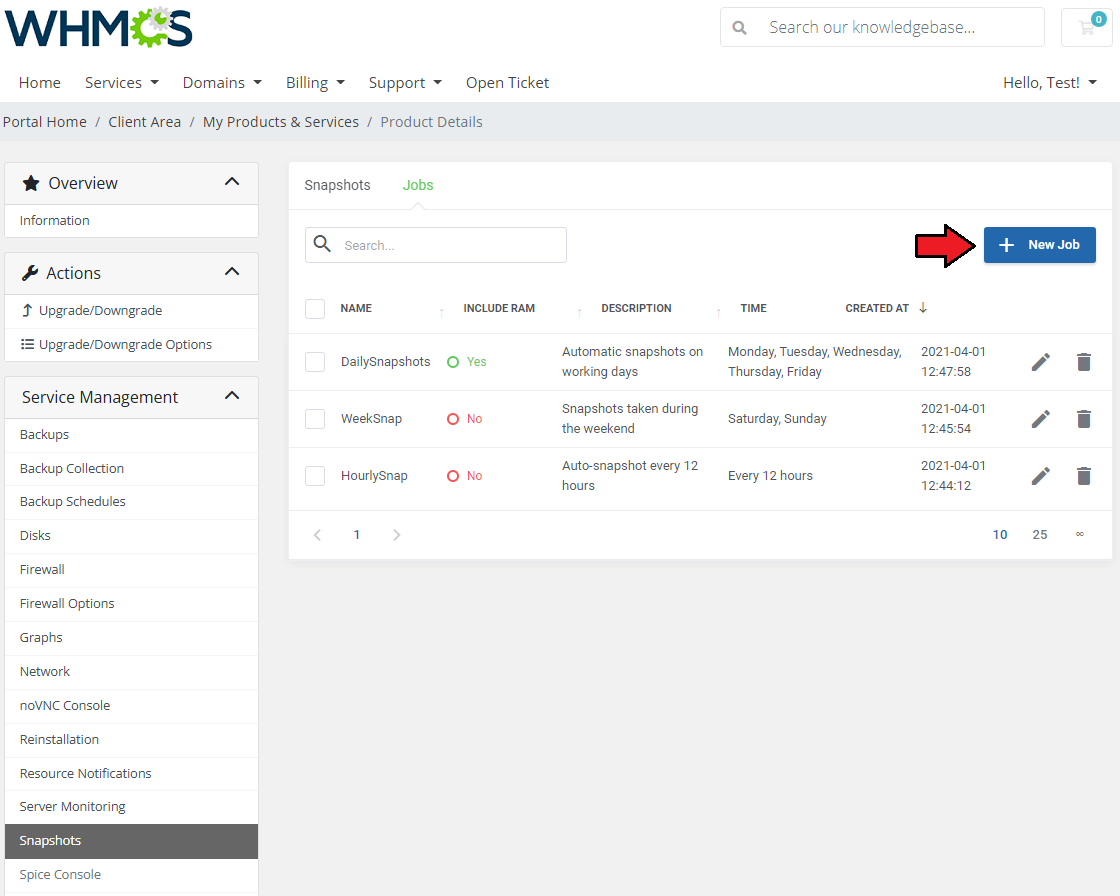The image size is (1120, 896).
Task: Check the HourlySnap row checkbox
Action: [x=315, y=476]
